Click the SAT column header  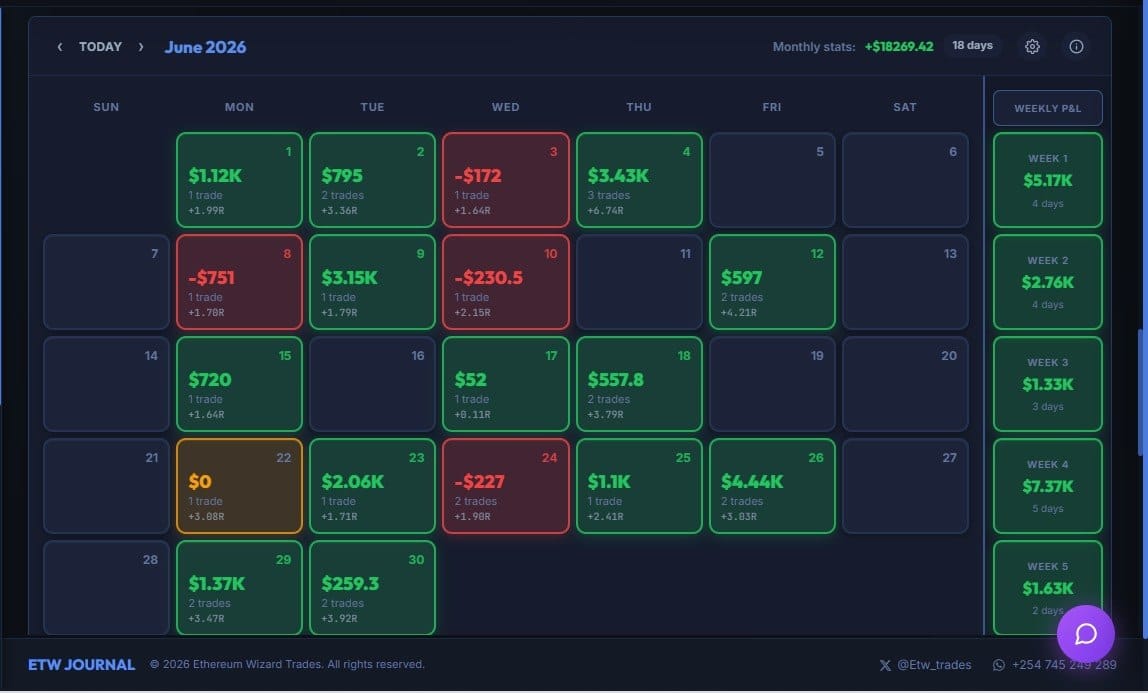coord(905,107)
